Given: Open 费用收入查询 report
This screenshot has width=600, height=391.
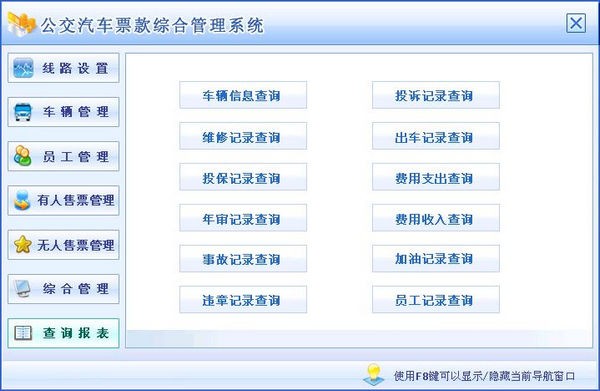Looking at the screenshot, I should (436, 218).
